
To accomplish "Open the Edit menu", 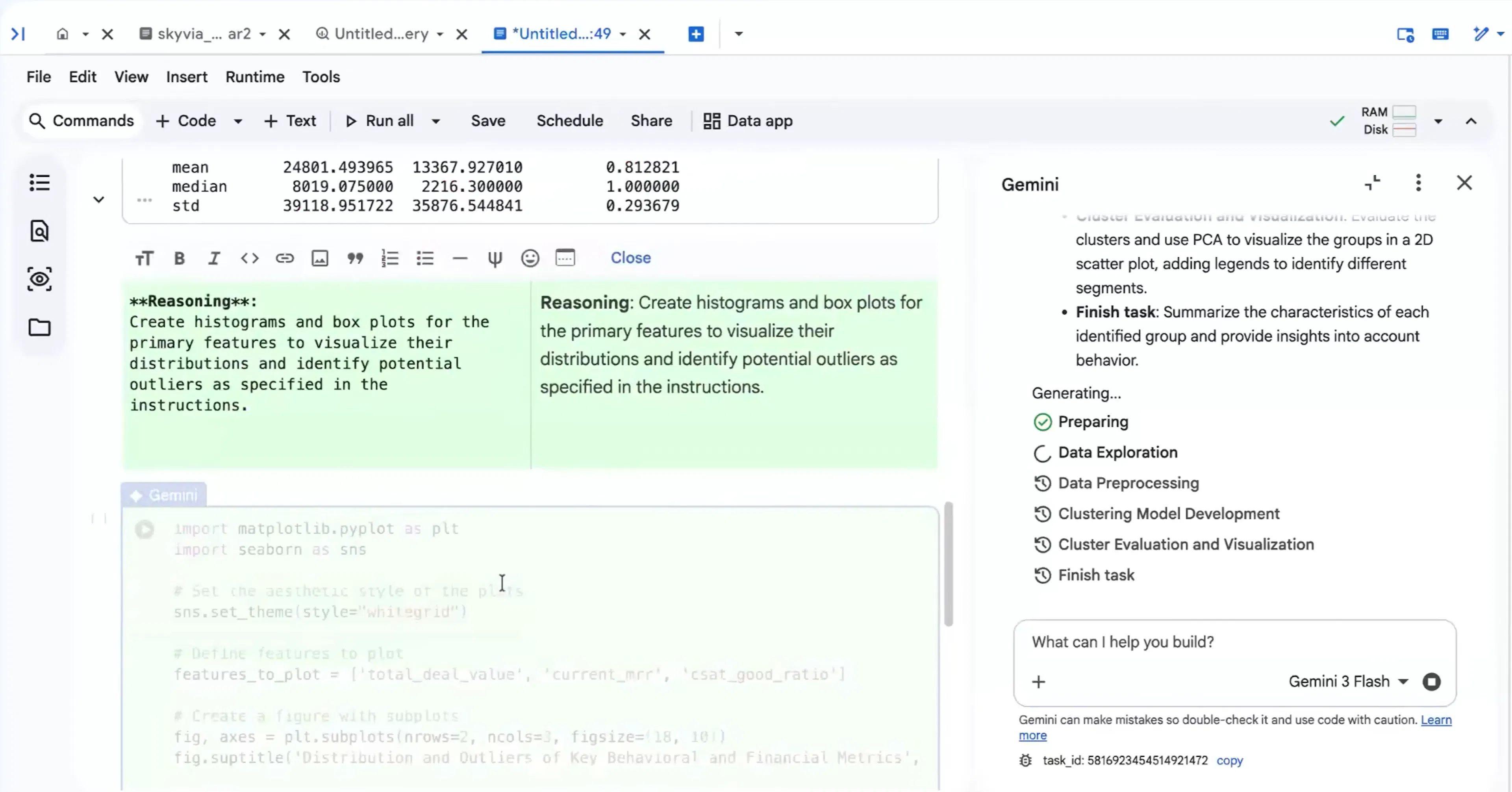I will (x=82, y=77).
